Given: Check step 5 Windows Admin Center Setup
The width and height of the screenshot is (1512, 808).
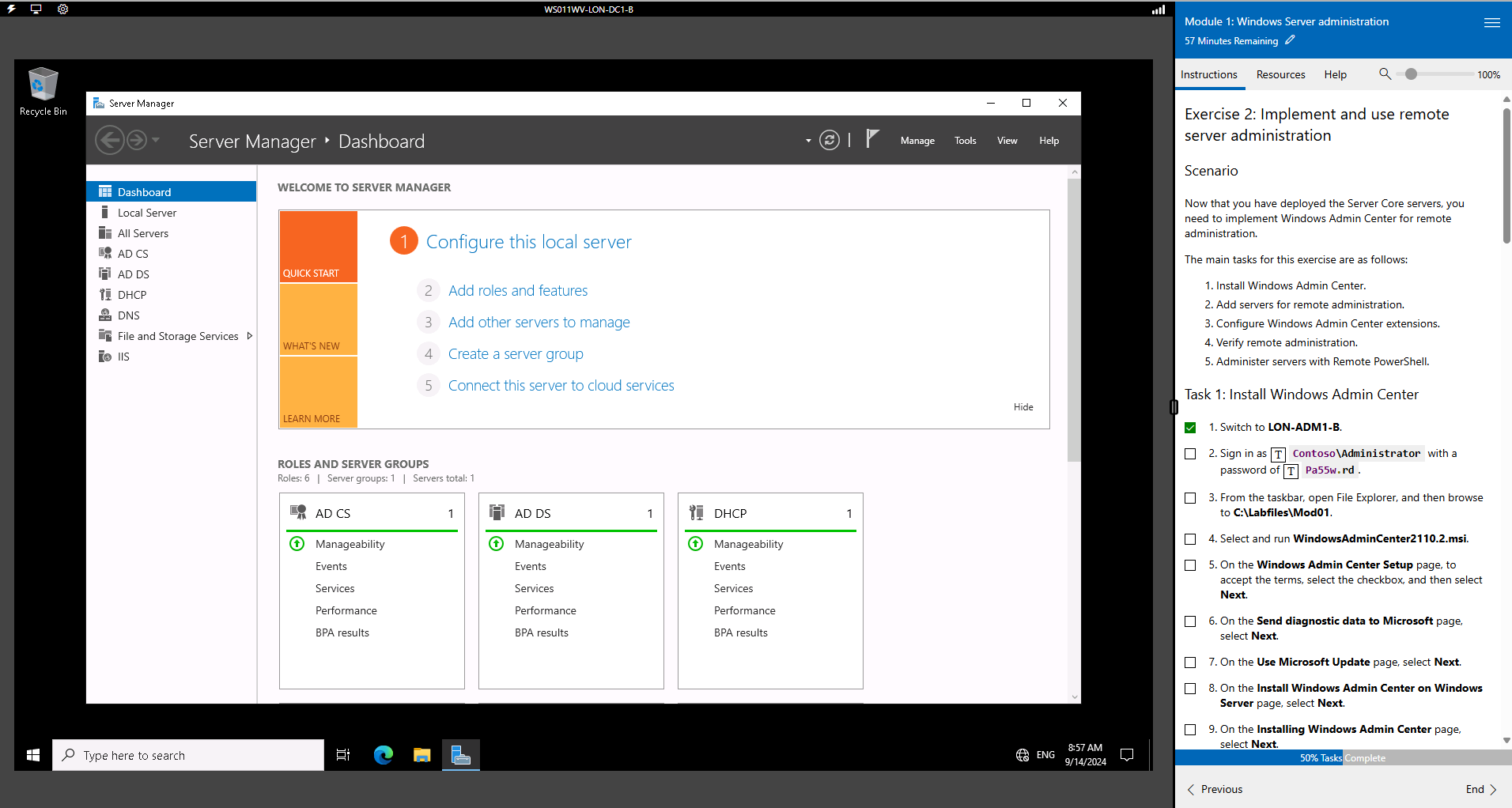Looking at the screenshot, I should pos(1190,565).
